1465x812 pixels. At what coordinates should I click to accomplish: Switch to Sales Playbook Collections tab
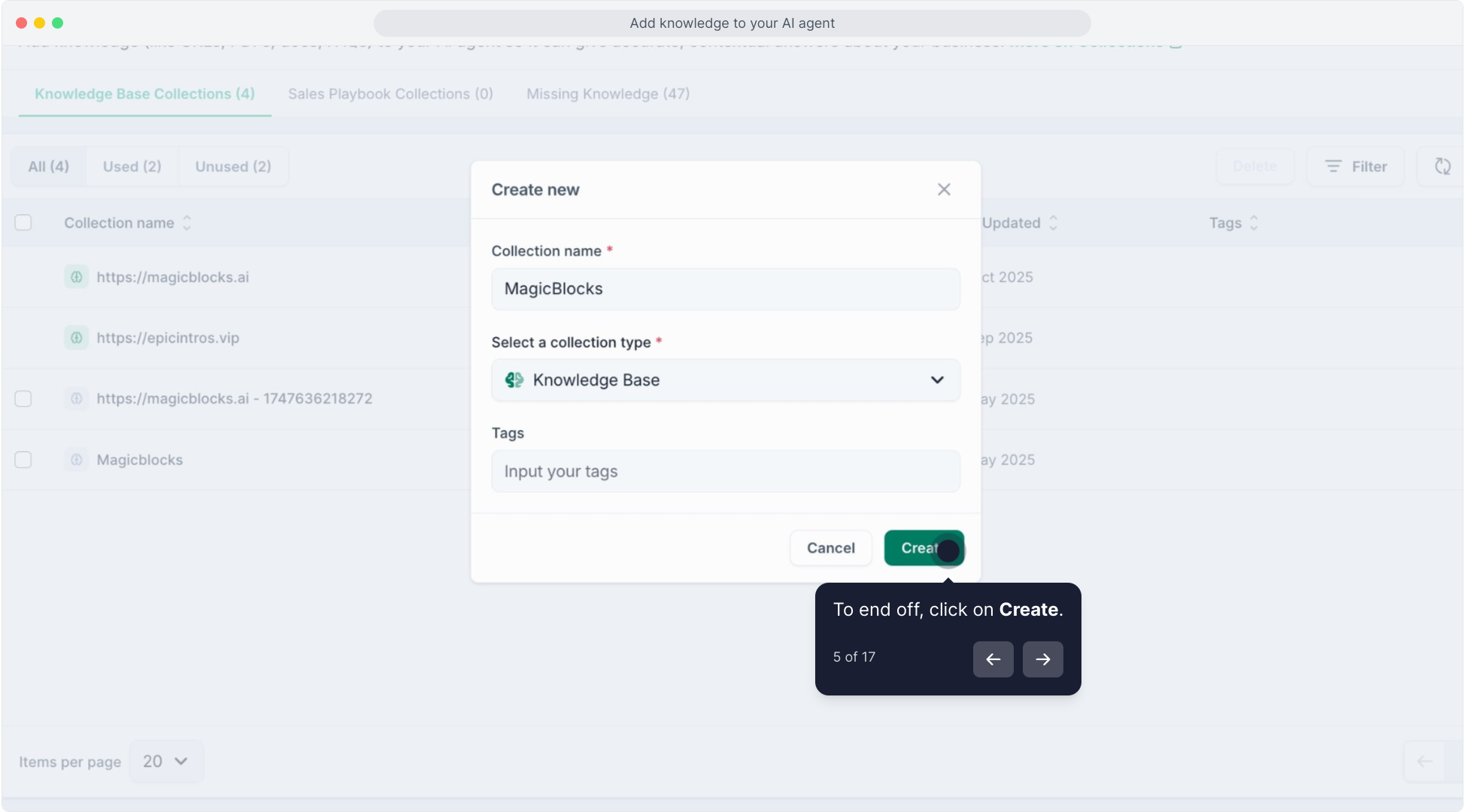click(390, 94)
